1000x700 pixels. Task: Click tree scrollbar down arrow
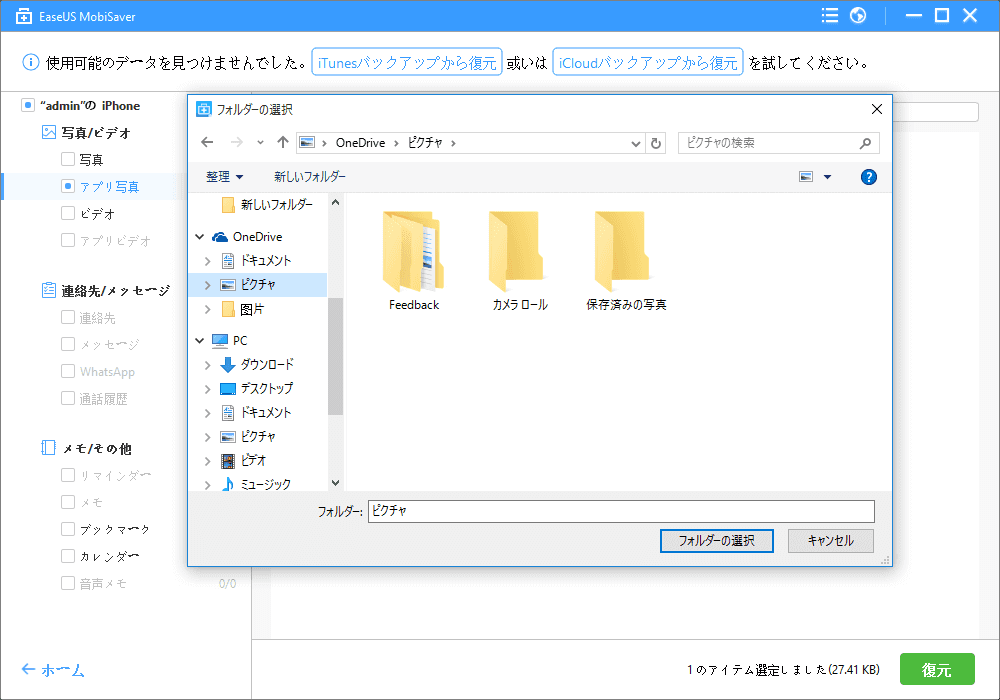[335, 483]
